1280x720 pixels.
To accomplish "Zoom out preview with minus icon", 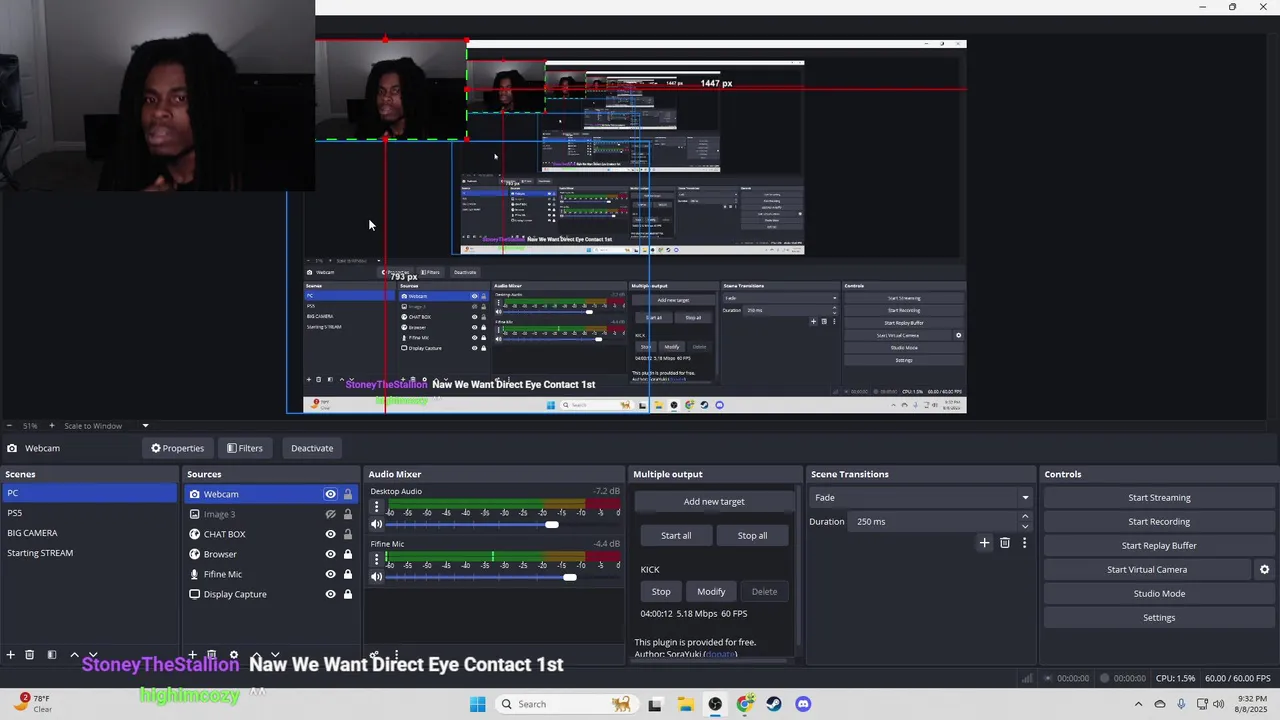I will coord(9,426).
